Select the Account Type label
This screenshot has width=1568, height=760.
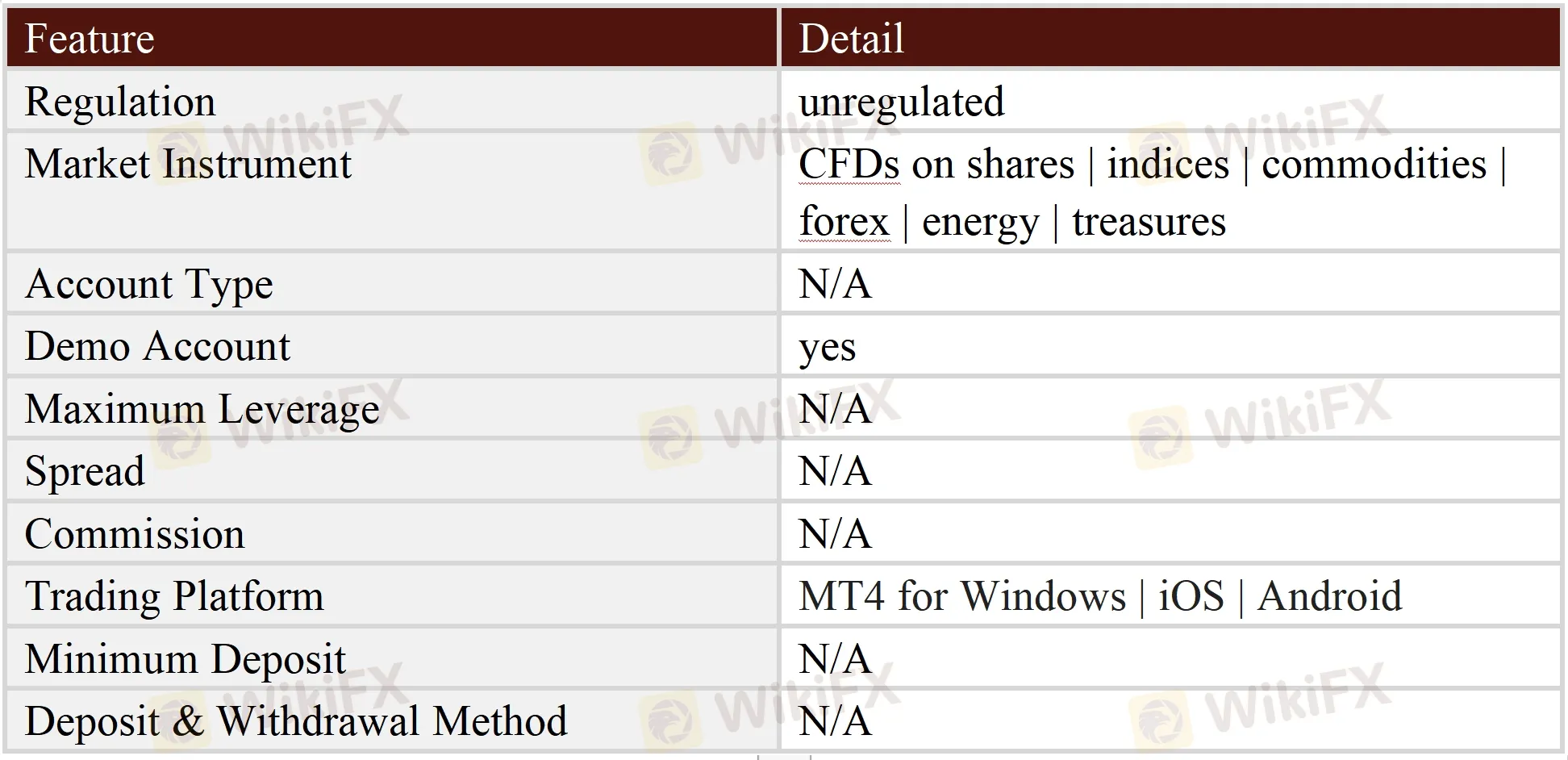[x=149, y=284]
